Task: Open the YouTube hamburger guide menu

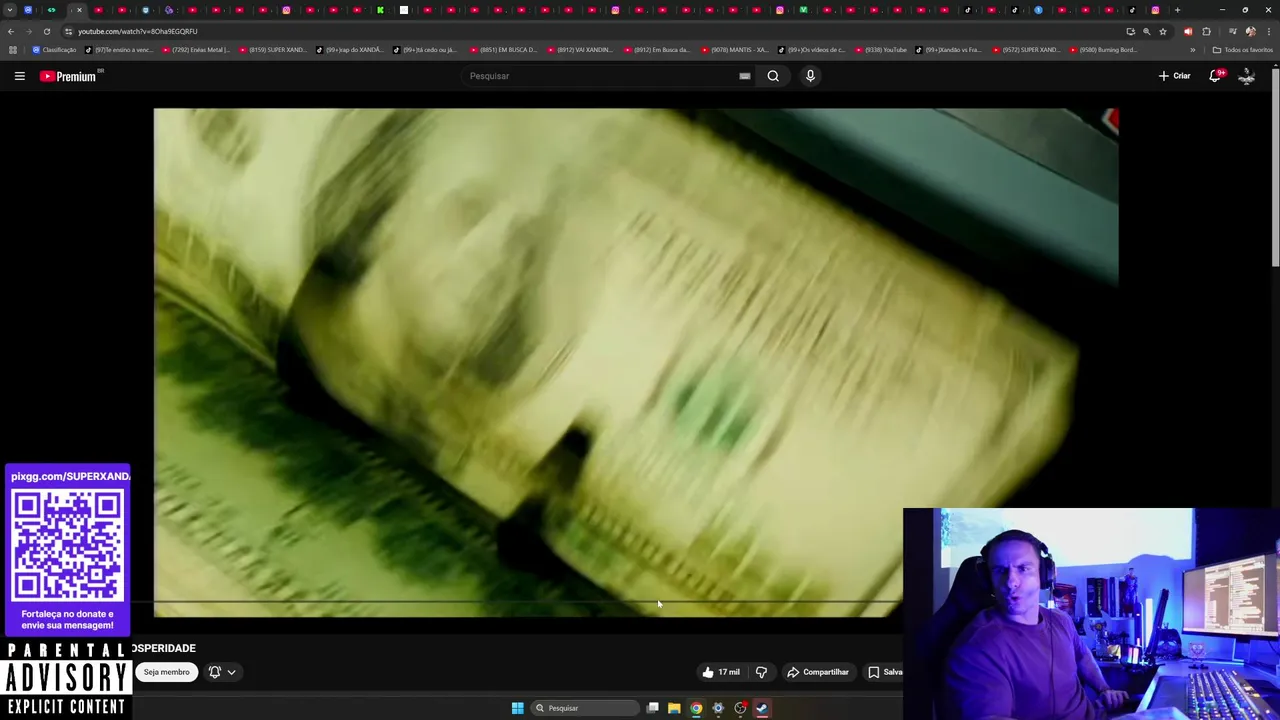Action: [19, 76]
